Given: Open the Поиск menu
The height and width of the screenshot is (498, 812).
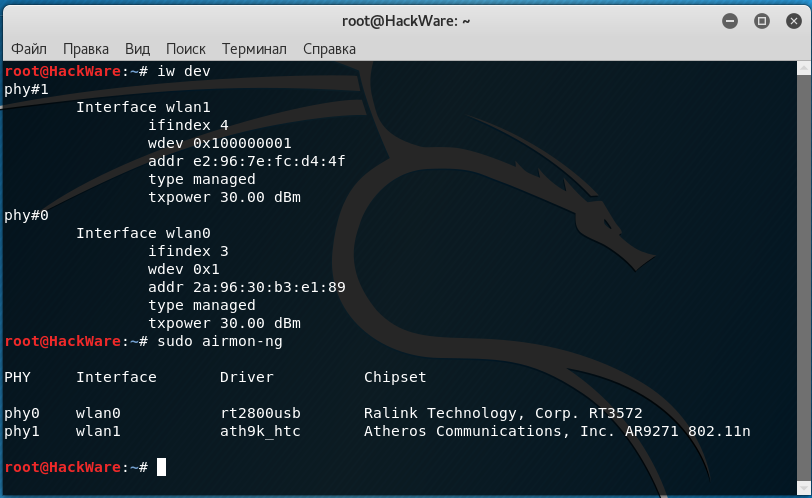Looking at the screenshot, I should (x=186, y=49).
